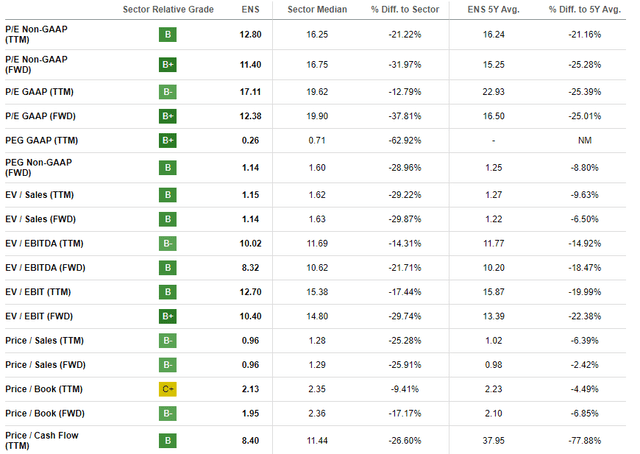The height and width of the screenshot is (454, 640).
Task: Click the 5Y average value 22.93
Action: click(493, 92)
